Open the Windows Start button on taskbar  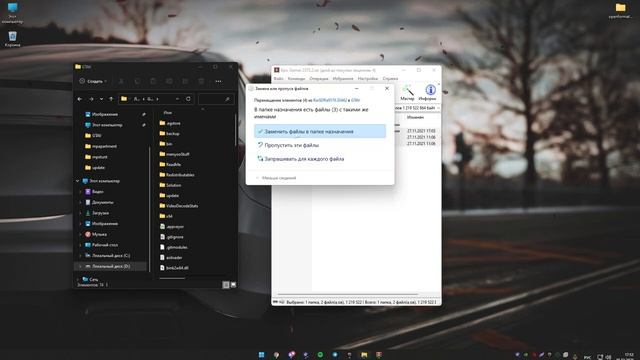tap(261, 355)
